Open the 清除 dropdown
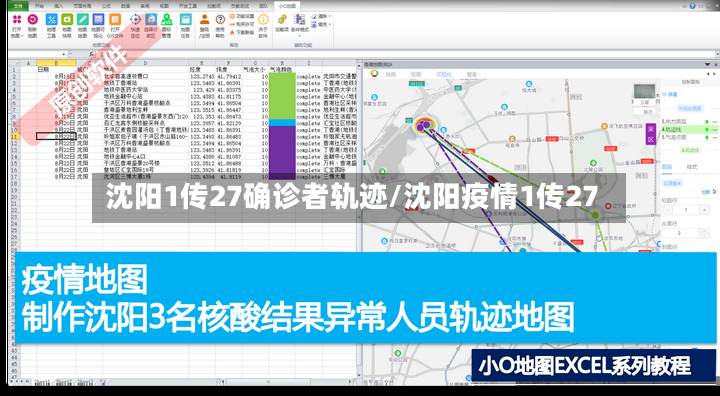720x396 pixels. 321,17
